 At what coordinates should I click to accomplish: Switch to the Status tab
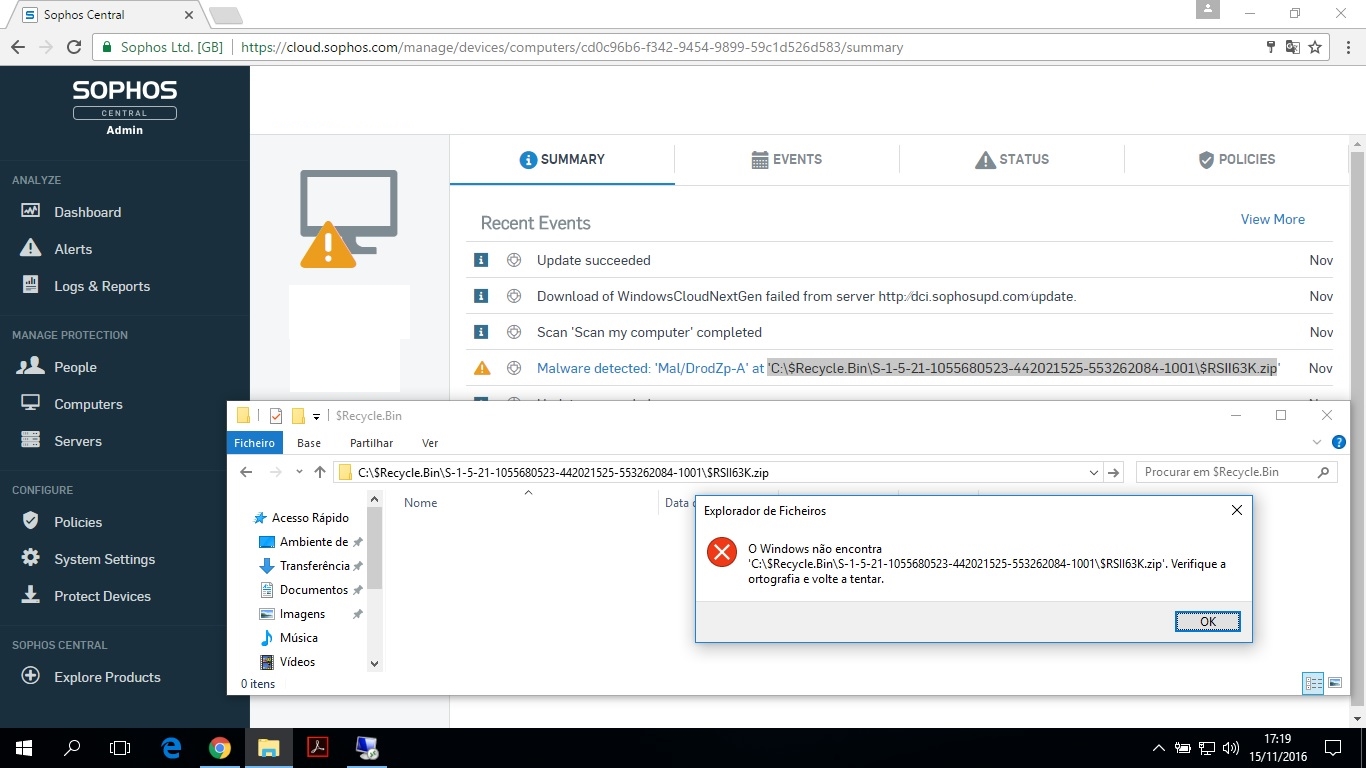pos(1011,159)
